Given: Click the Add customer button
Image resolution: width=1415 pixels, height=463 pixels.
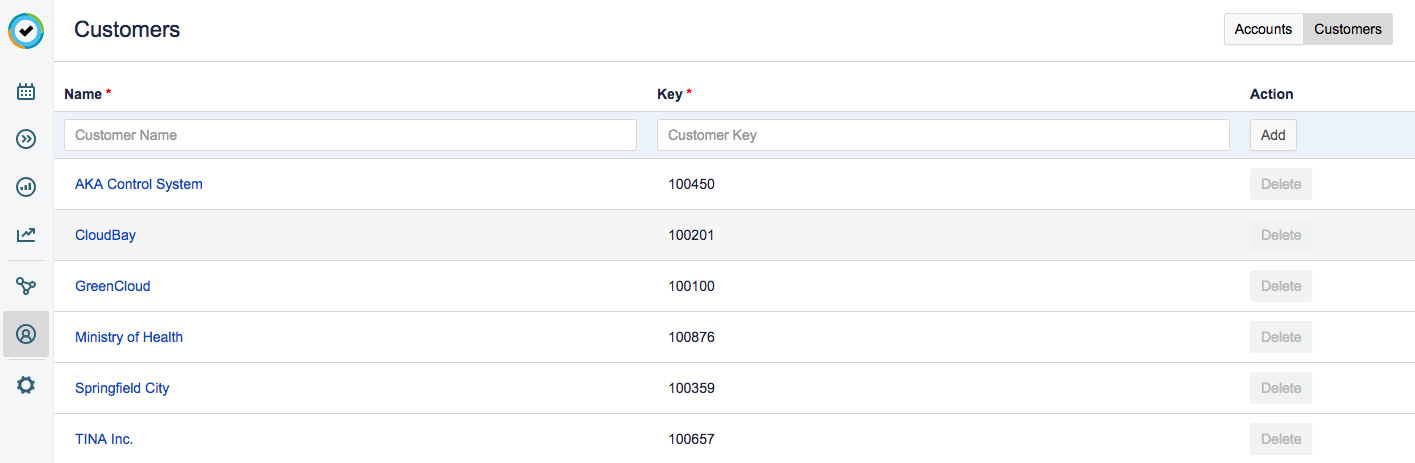Looking at the screenshot, I should (1273, 135).
